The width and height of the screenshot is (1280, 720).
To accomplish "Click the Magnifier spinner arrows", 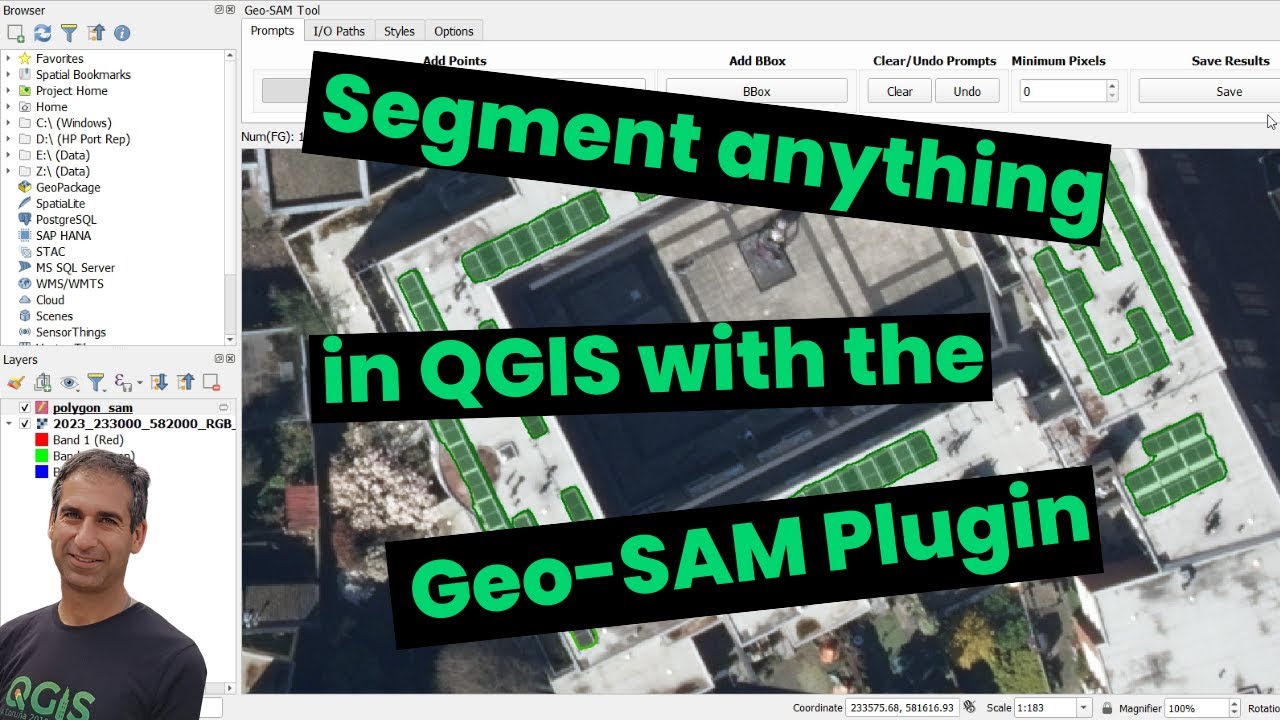I will [x=1234, y=708].
